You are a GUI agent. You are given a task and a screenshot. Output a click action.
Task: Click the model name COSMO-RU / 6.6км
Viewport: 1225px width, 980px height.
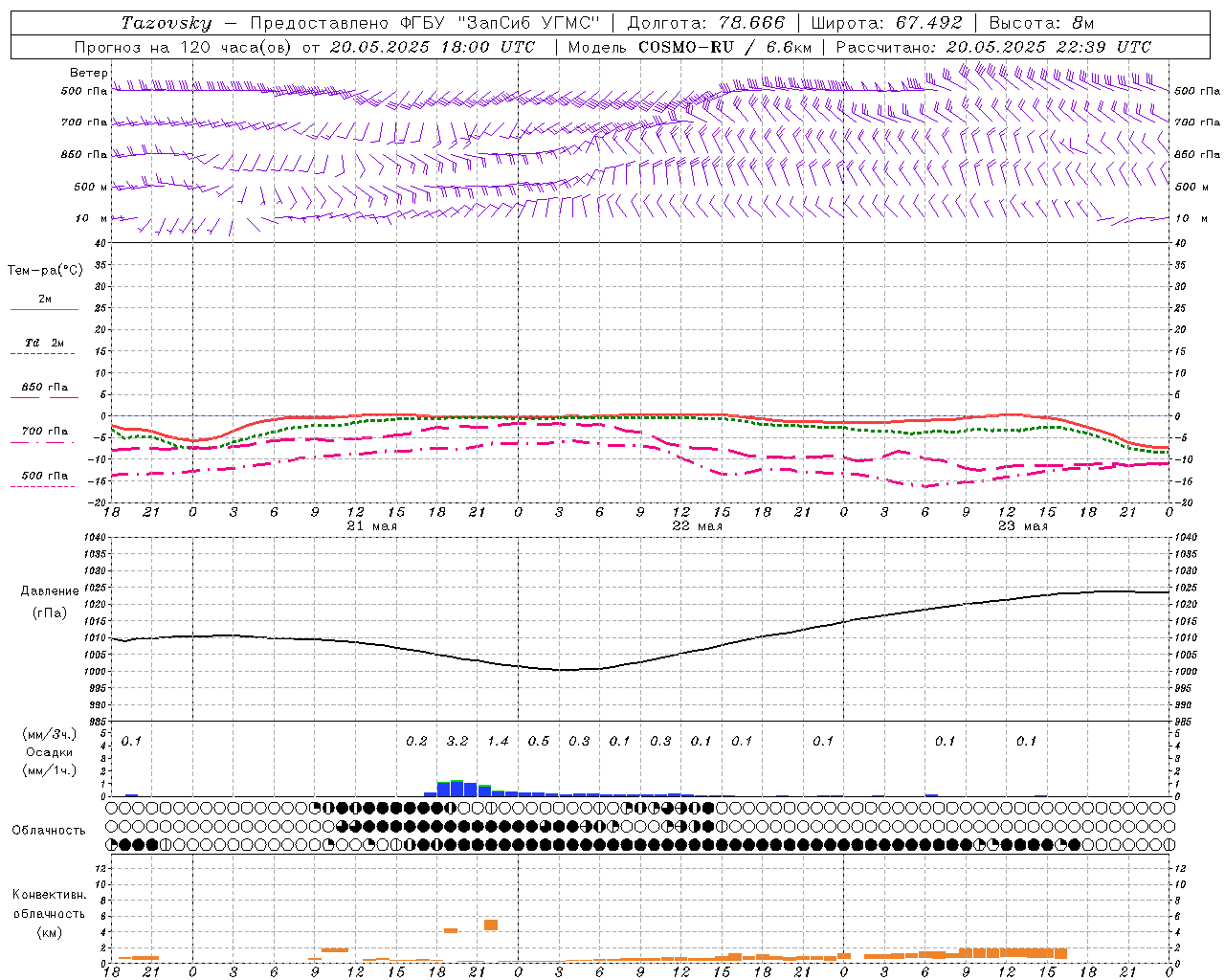coord(724,47)
